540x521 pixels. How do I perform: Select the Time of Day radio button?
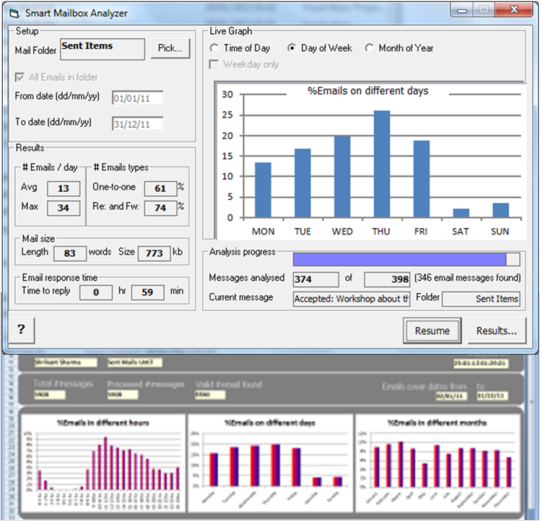[x=214, y=48]
